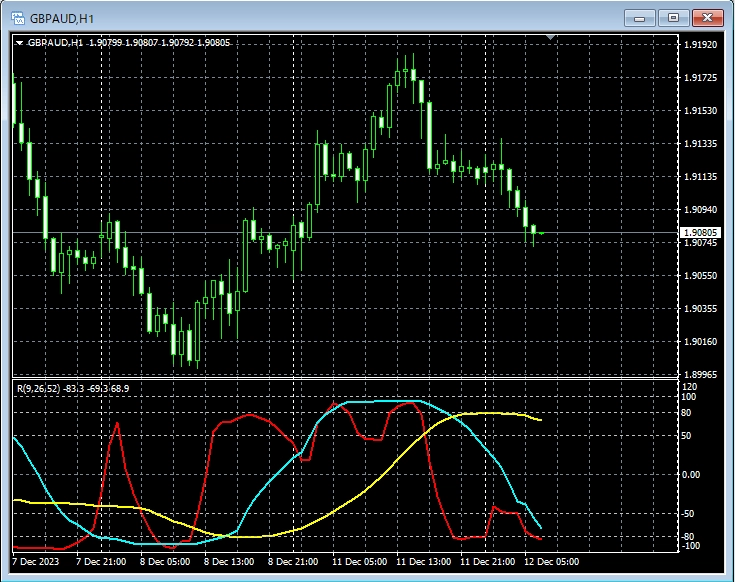Click the GBPAUD,H1 OHLC text in chart
This screenshot has width=736, height=582.
[129, 43]
